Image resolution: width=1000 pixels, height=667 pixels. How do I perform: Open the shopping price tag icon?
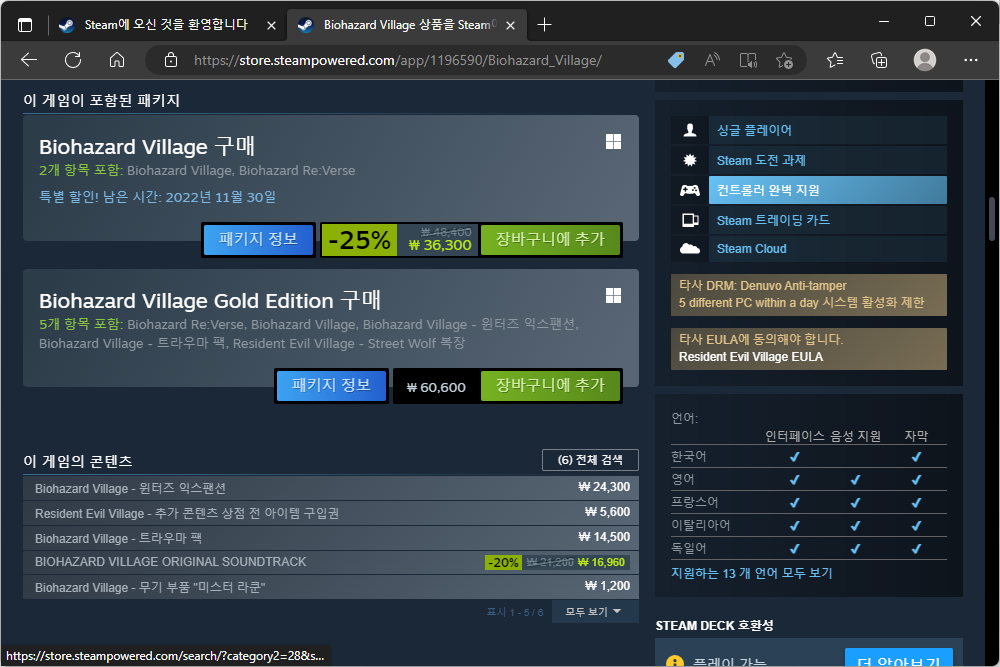676,60
